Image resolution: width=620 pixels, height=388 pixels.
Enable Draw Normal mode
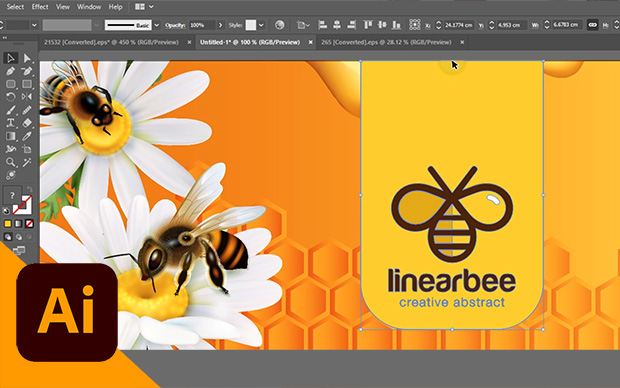pyautogui.click(x=8, y=237)
